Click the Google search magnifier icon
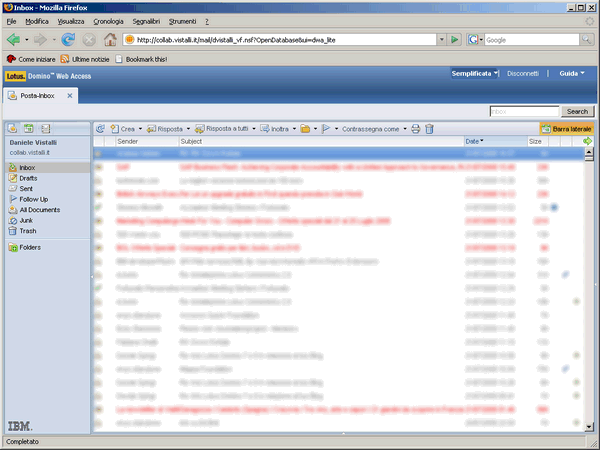600x450 pixels. point(586,39)
